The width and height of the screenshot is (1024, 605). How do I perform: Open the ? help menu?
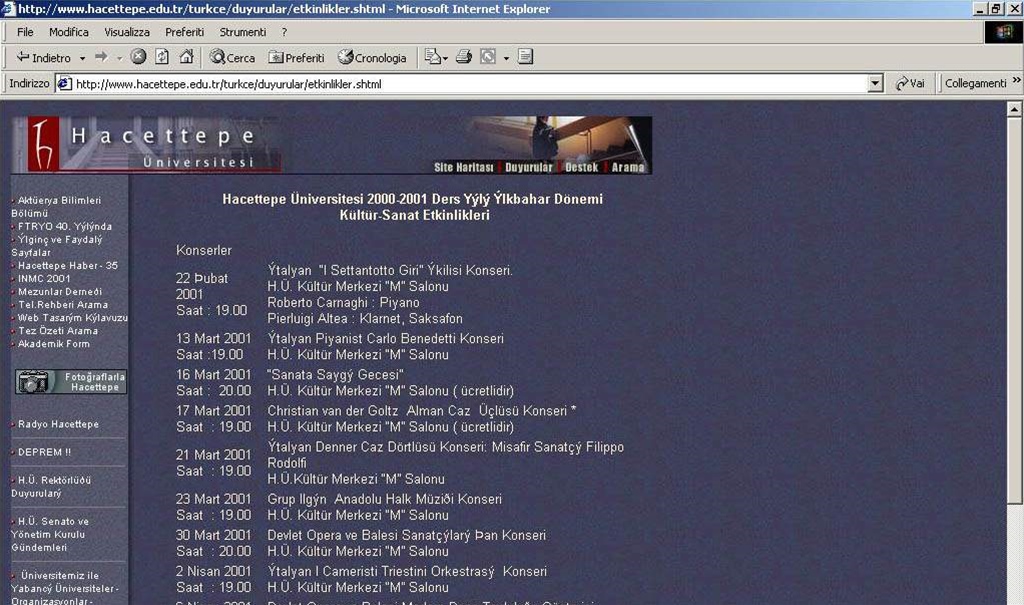(284, 32)
